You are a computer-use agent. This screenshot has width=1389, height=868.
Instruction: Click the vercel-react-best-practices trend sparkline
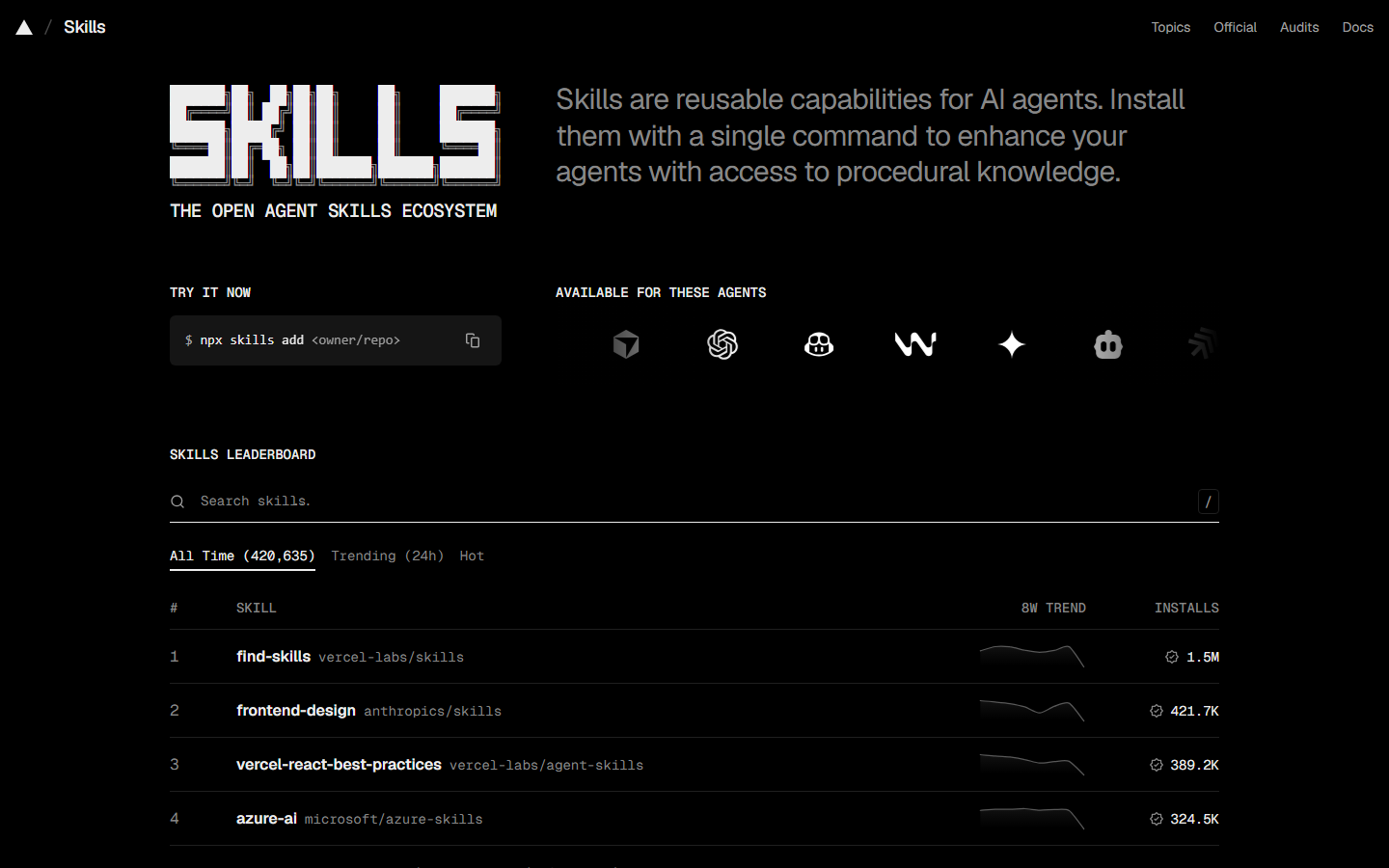click(x=1032, y=765)
